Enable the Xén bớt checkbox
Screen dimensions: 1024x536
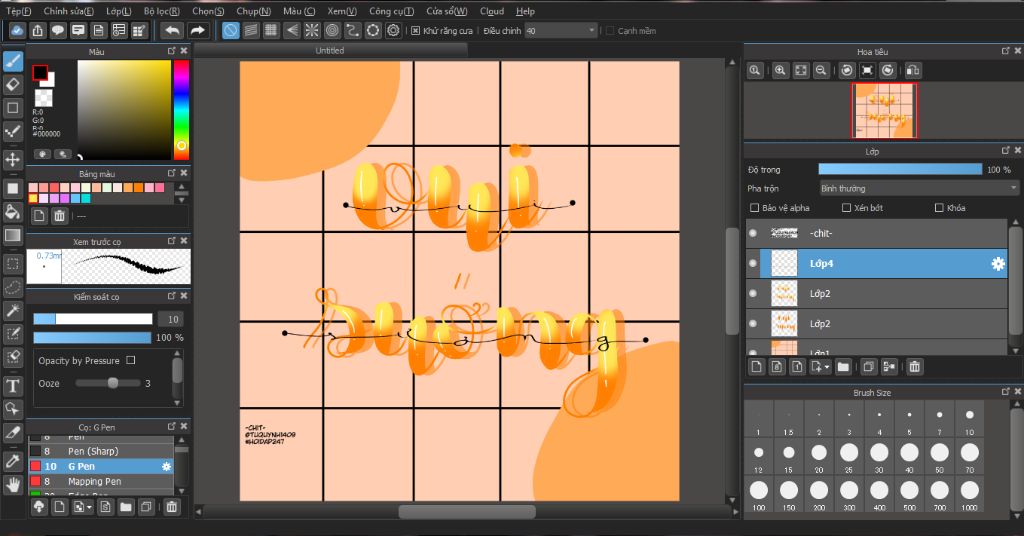click(846, 208)
